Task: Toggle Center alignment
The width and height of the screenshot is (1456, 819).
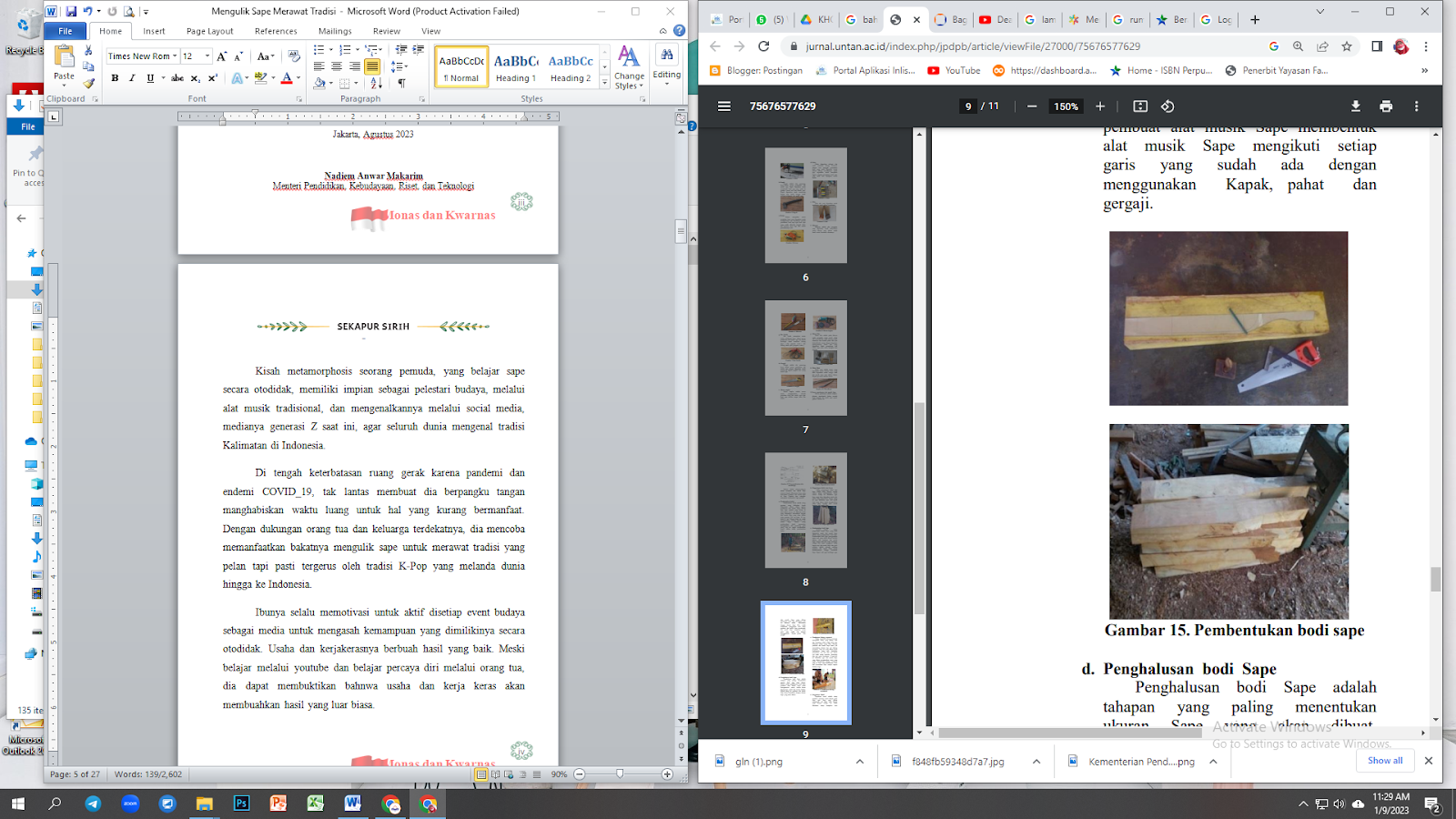Action: 337,66
